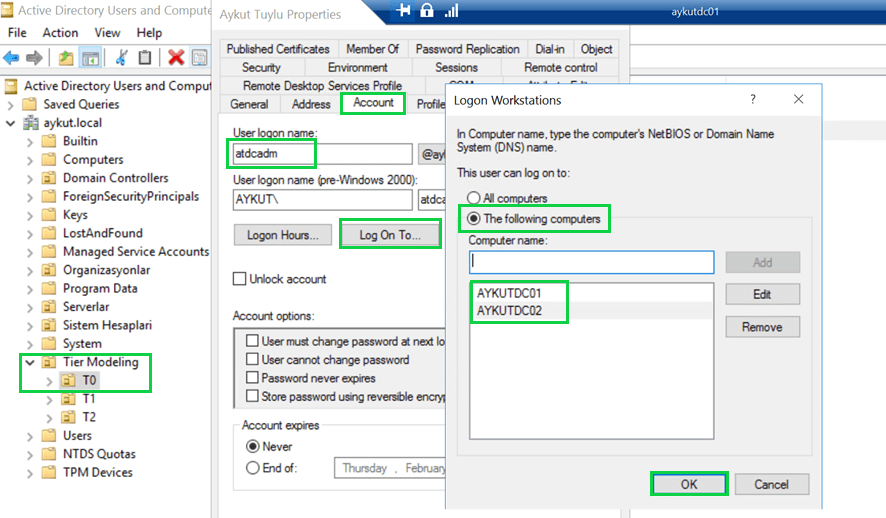Confirm with the OK button
Screen dimensions: 886x518
tap(689, 484)
